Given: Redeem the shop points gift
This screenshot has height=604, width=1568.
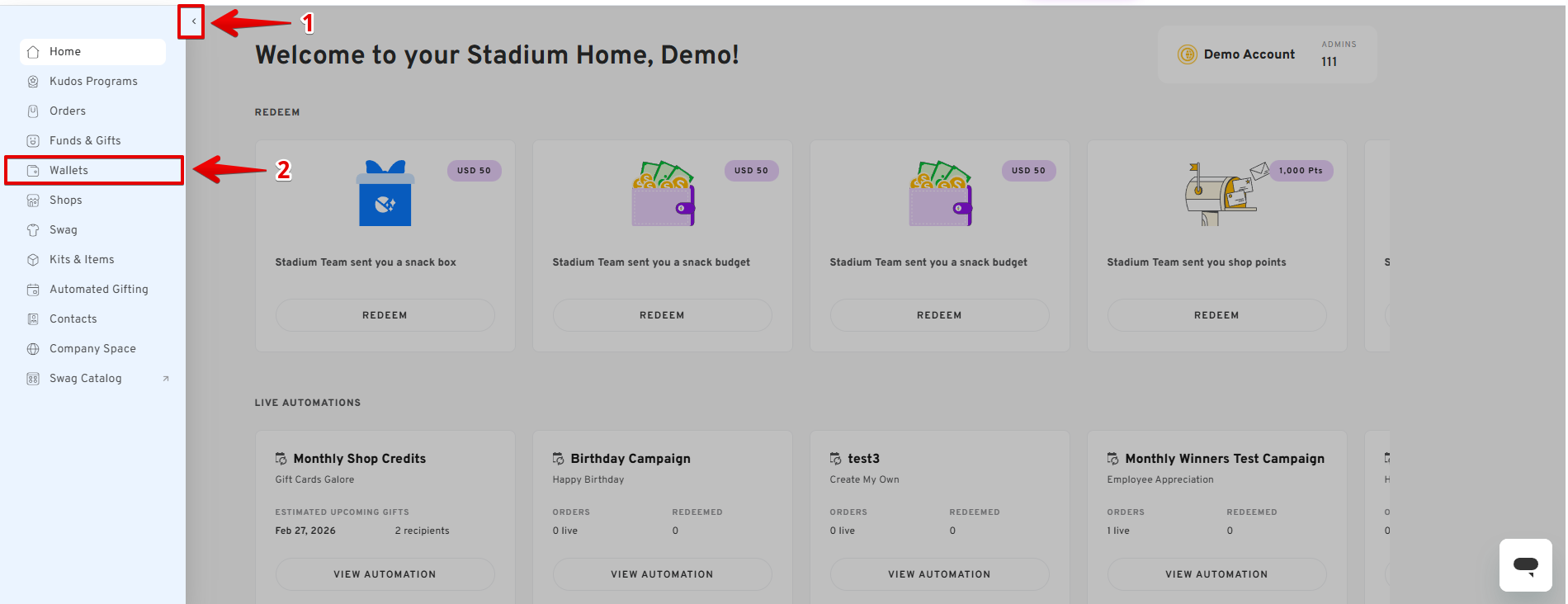Looking at the screenshot, I should [1216, 315].
